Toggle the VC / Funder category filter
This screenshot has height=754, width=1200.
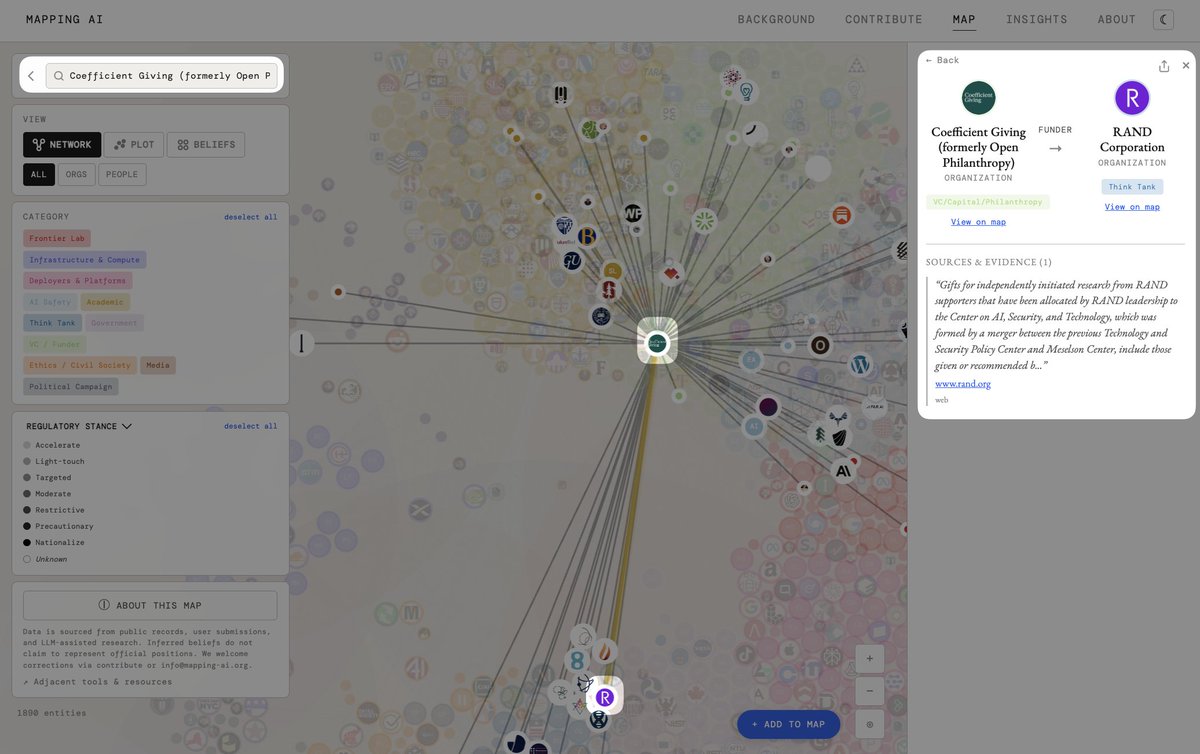point(54,344)
